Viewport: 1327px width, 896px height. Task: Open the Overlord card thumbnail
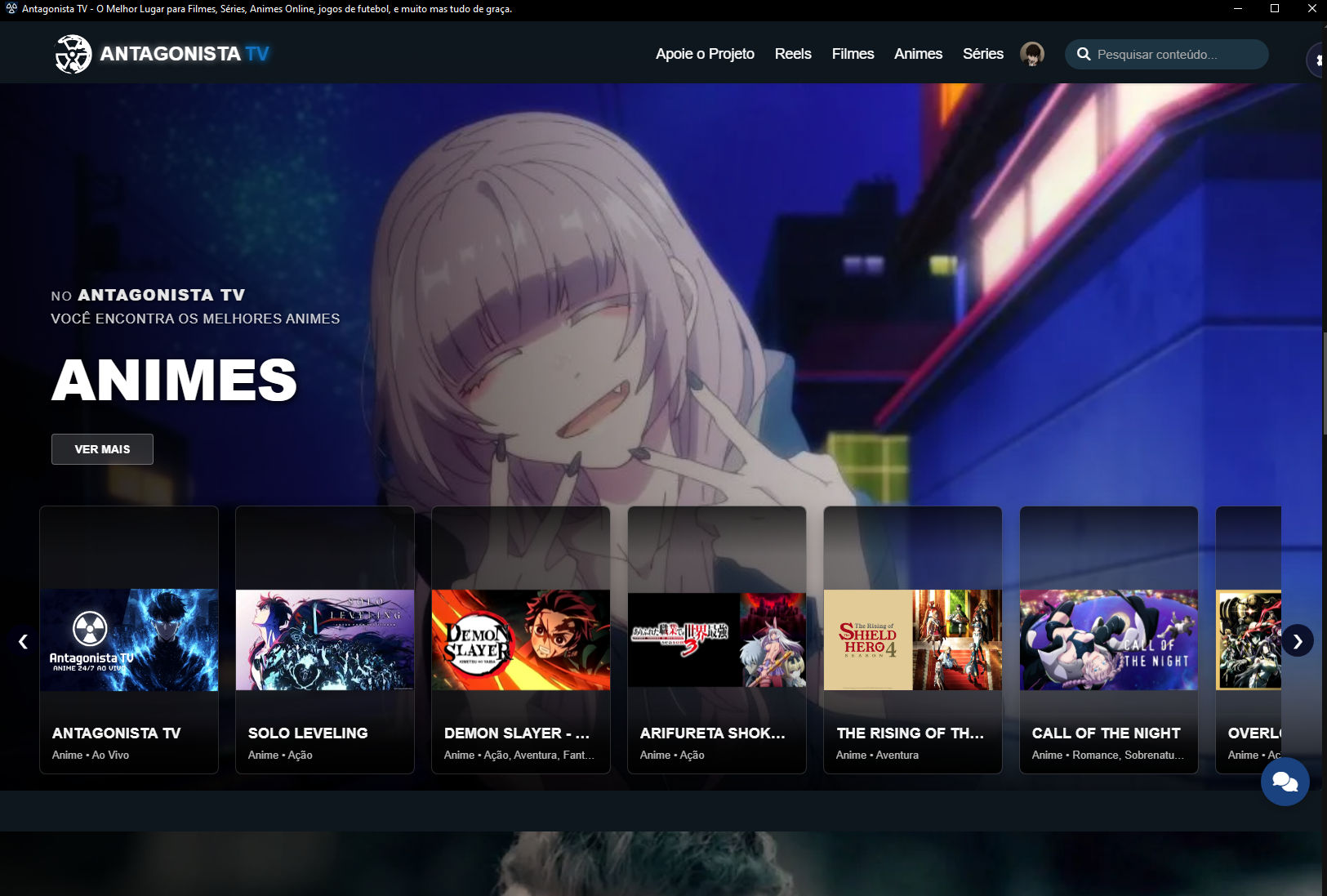(x=1249, y=640)
